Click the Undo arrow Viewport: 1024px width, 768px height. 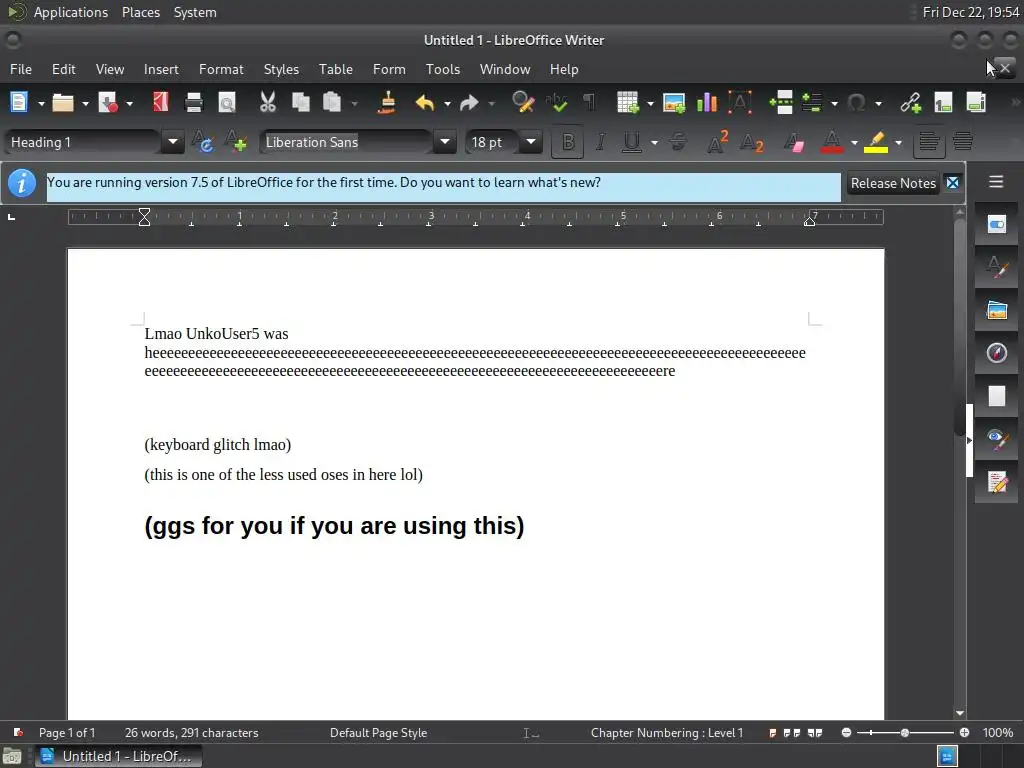tap(425, 103)
